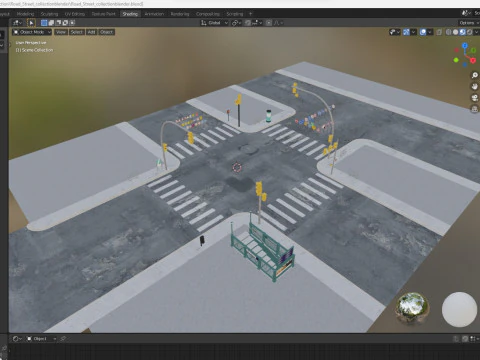This screenshot has height=360, width=480.
Task: Open the pivot point dropdown
Action: point(236,23)
